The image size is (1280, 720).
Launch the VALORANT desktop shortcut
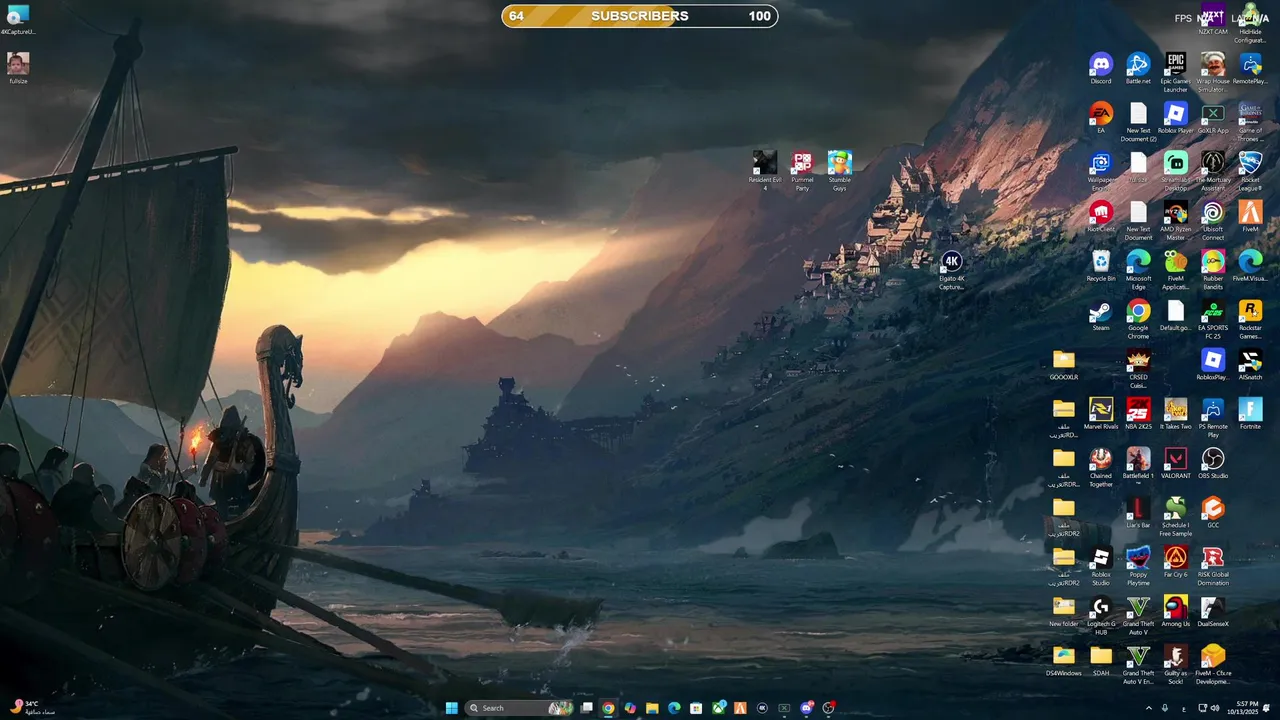pos(1175,464)
